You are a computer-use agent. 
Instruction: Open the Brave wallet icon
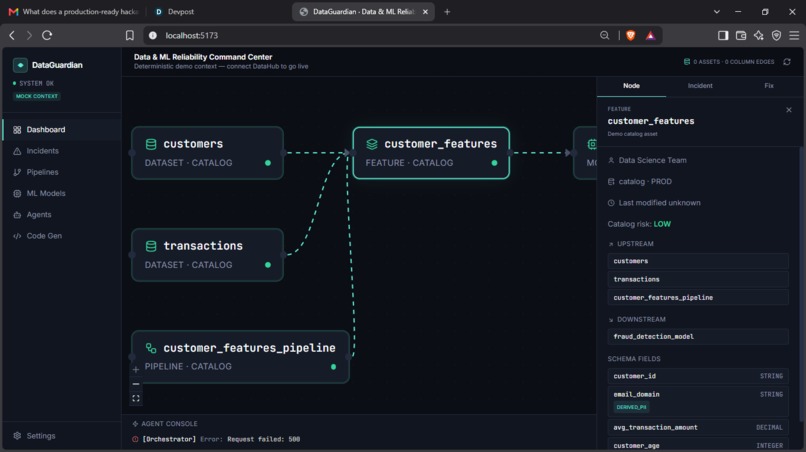741,35
